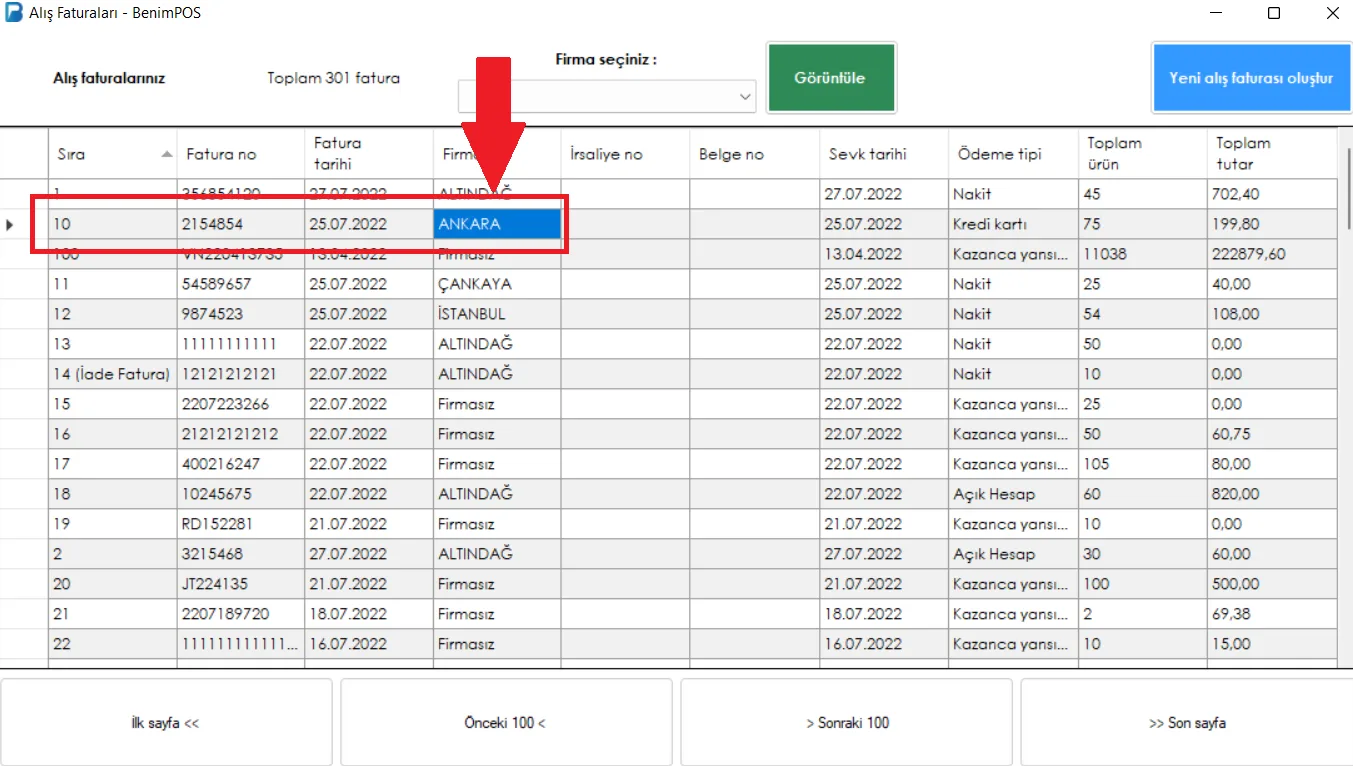
Task: Click the BenimPOS app icon in the title bar
Action: (x=14, y=13)
